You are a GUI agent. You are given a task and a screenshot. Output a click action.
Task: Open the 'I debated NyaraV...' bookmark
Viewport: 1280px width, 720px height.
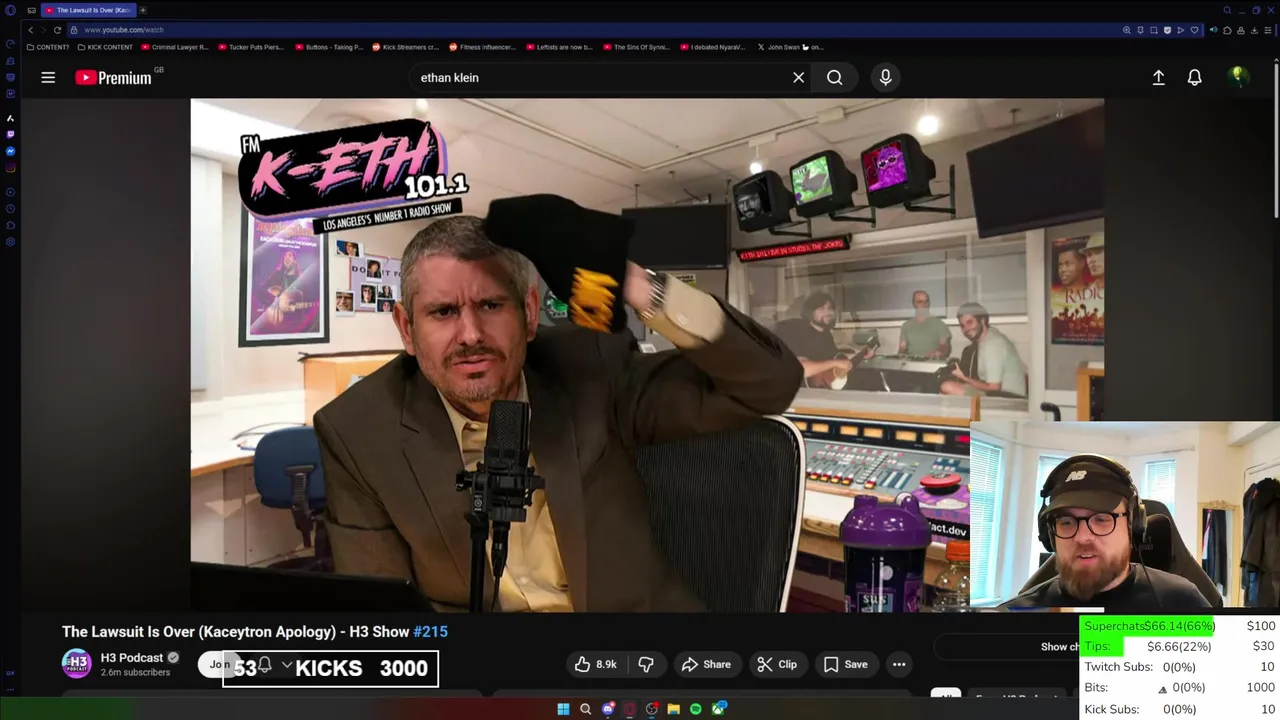pyautogui.click(x=713, y=47)
